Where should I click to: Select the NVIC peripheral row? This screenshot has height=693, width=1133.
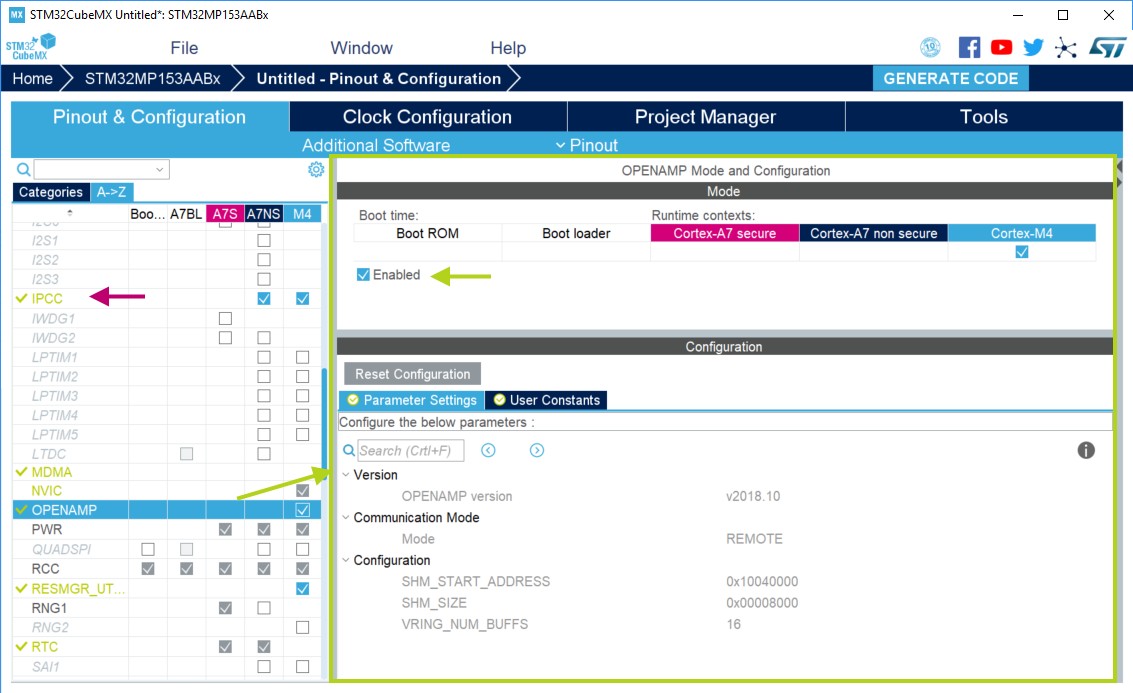(168, 491)
